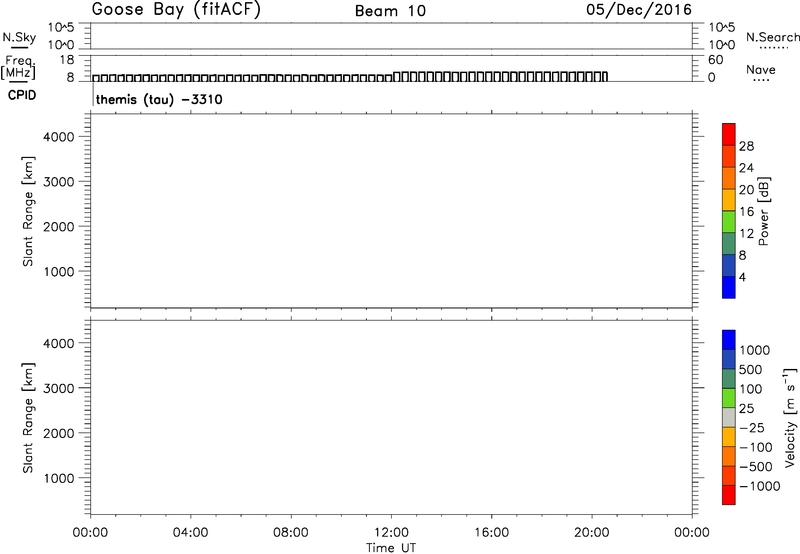Viewport: 800px width, 554px height.
Task: Click the '12' power colorbar label
Action: (x=746, y=234)
